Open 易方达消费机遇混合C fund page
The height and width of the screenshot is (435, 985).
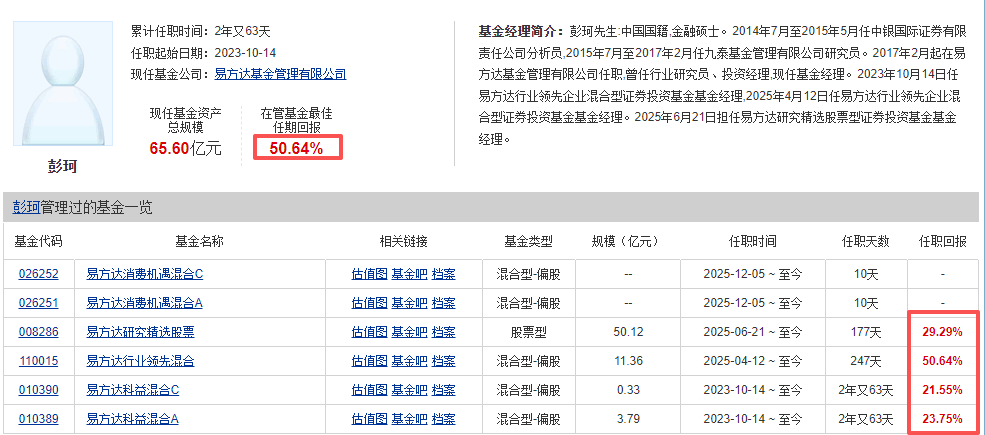click(x=144, y=274)
